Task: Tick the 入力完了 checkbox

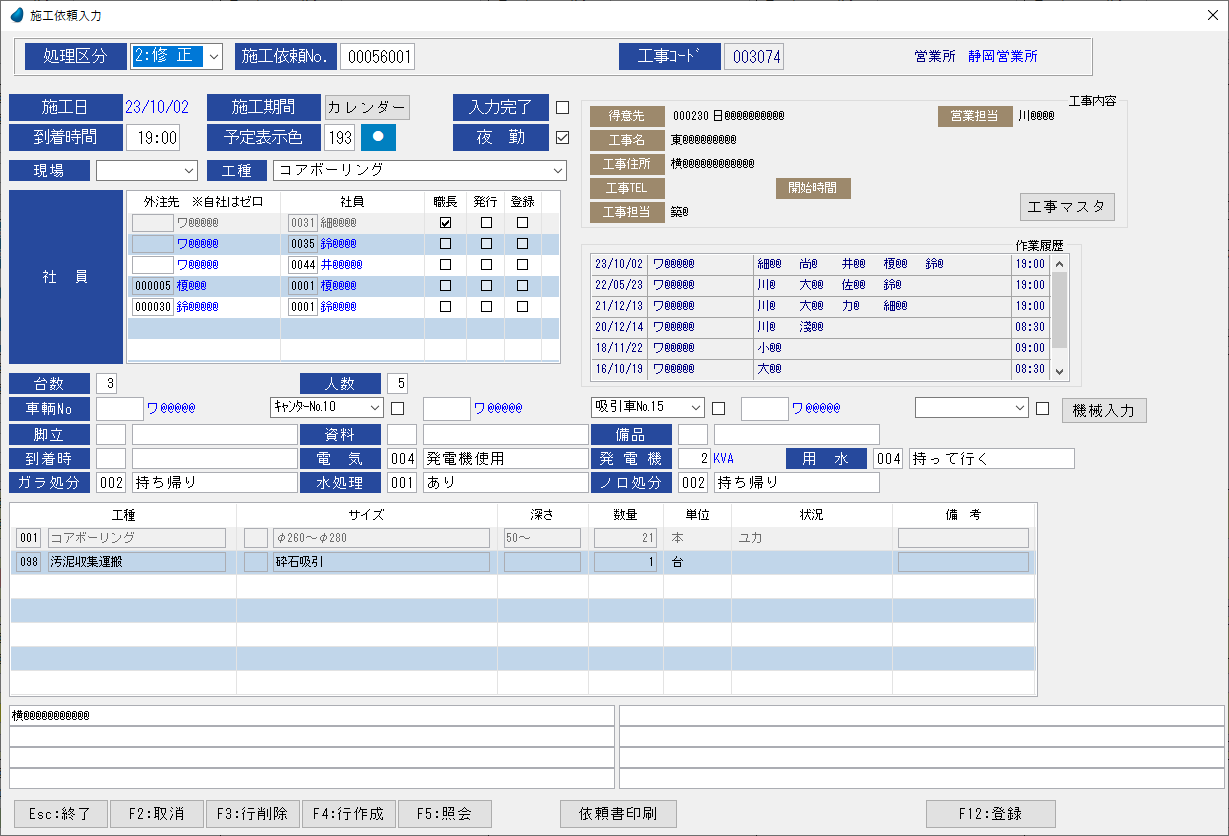Action: coord(562,107)
